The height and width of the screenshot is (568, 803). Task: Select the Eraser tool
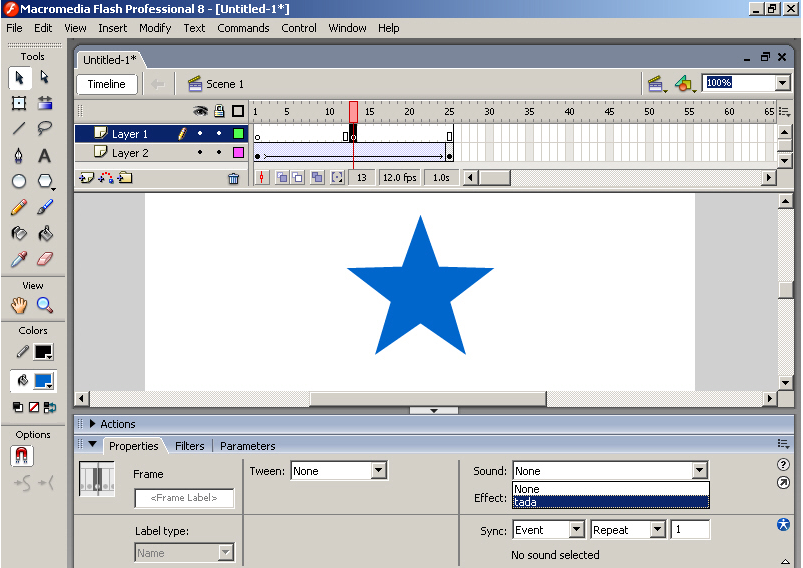click(x=45, y=259)
